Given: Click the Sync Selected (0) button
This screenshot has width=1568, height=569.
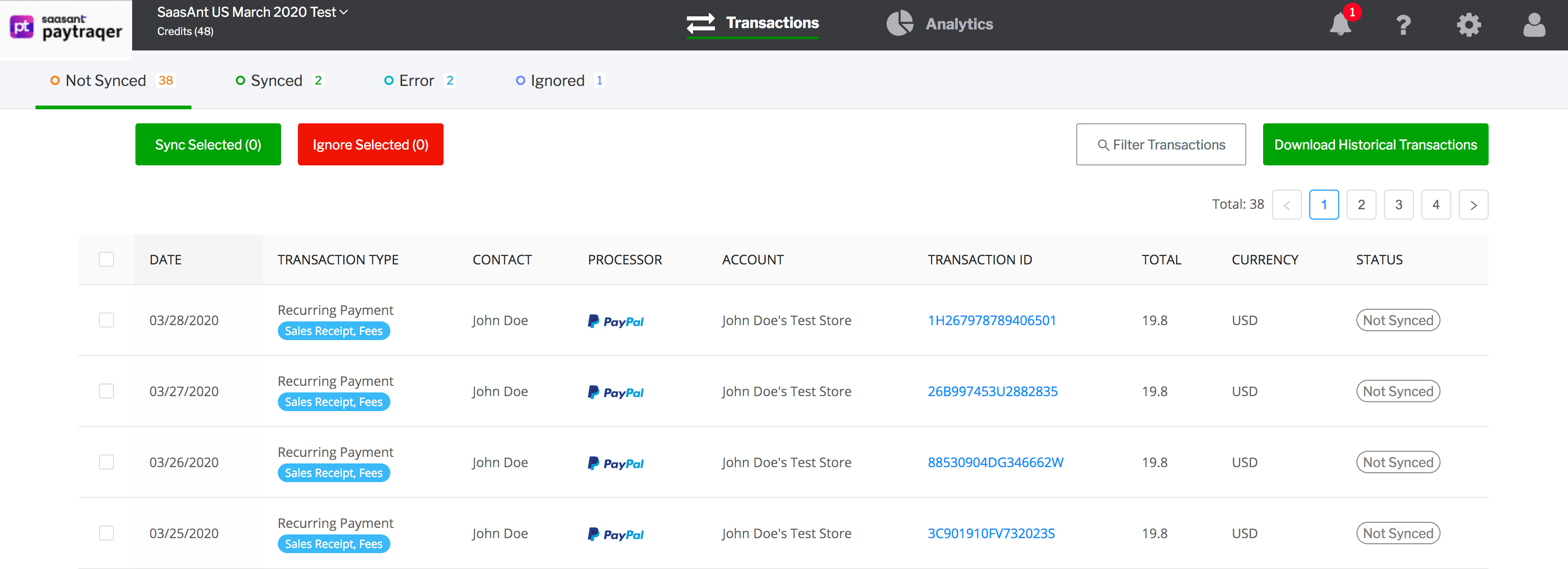Looking at the screenshot, I should [x=208, y=144].
